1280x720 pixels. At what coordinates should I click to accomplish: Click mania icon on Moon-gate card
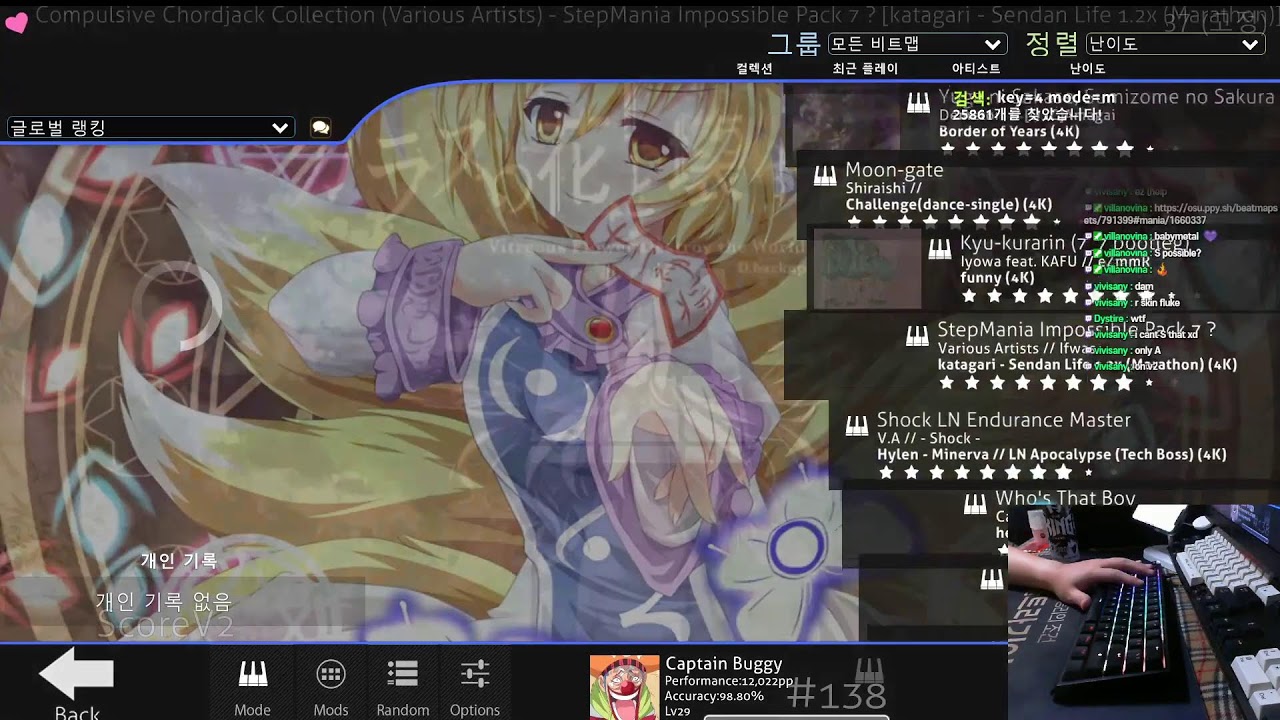tap(825, 176)
